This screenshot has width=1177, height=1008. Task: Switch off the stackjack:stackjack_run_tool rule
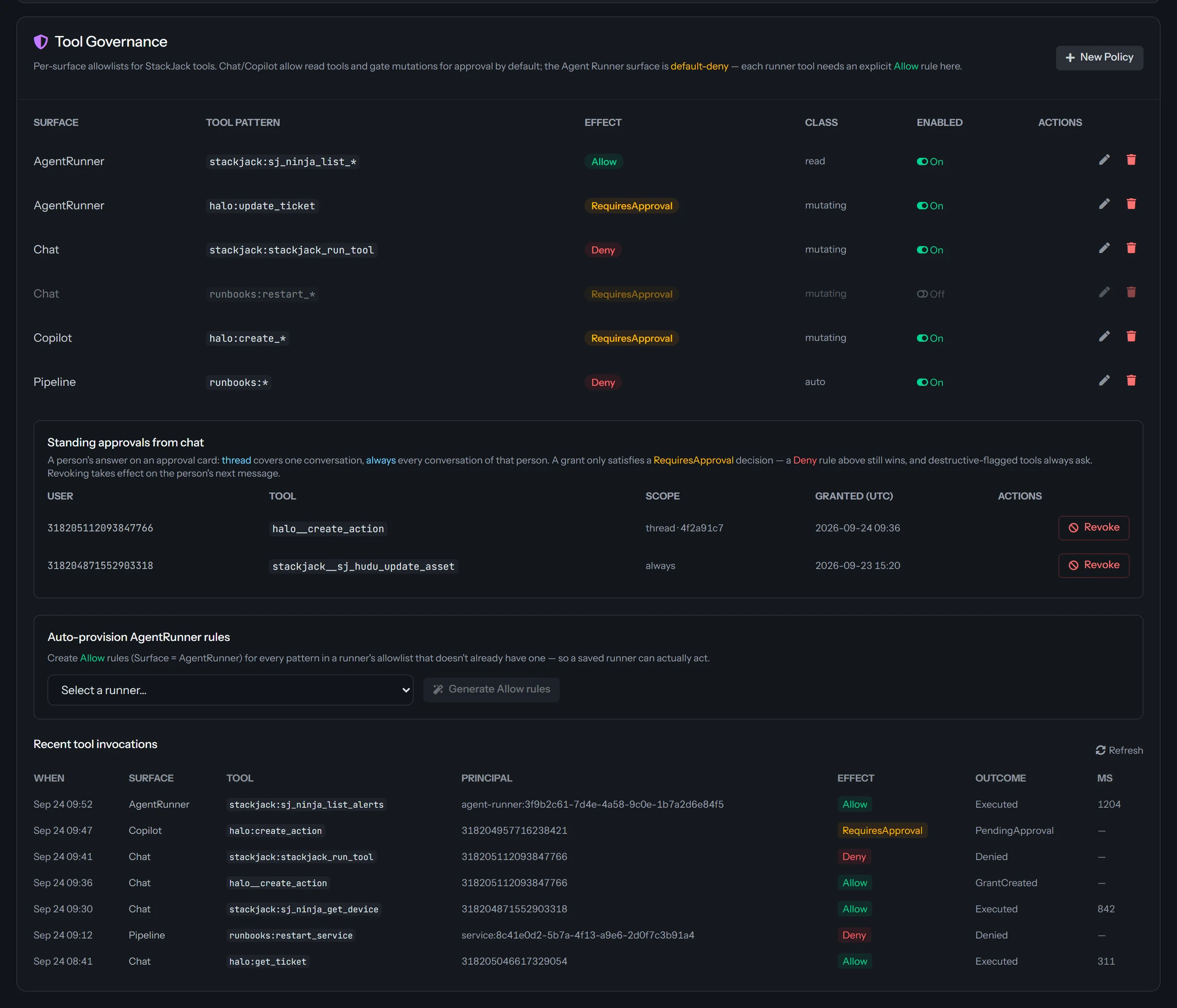(x=930, y=250)
